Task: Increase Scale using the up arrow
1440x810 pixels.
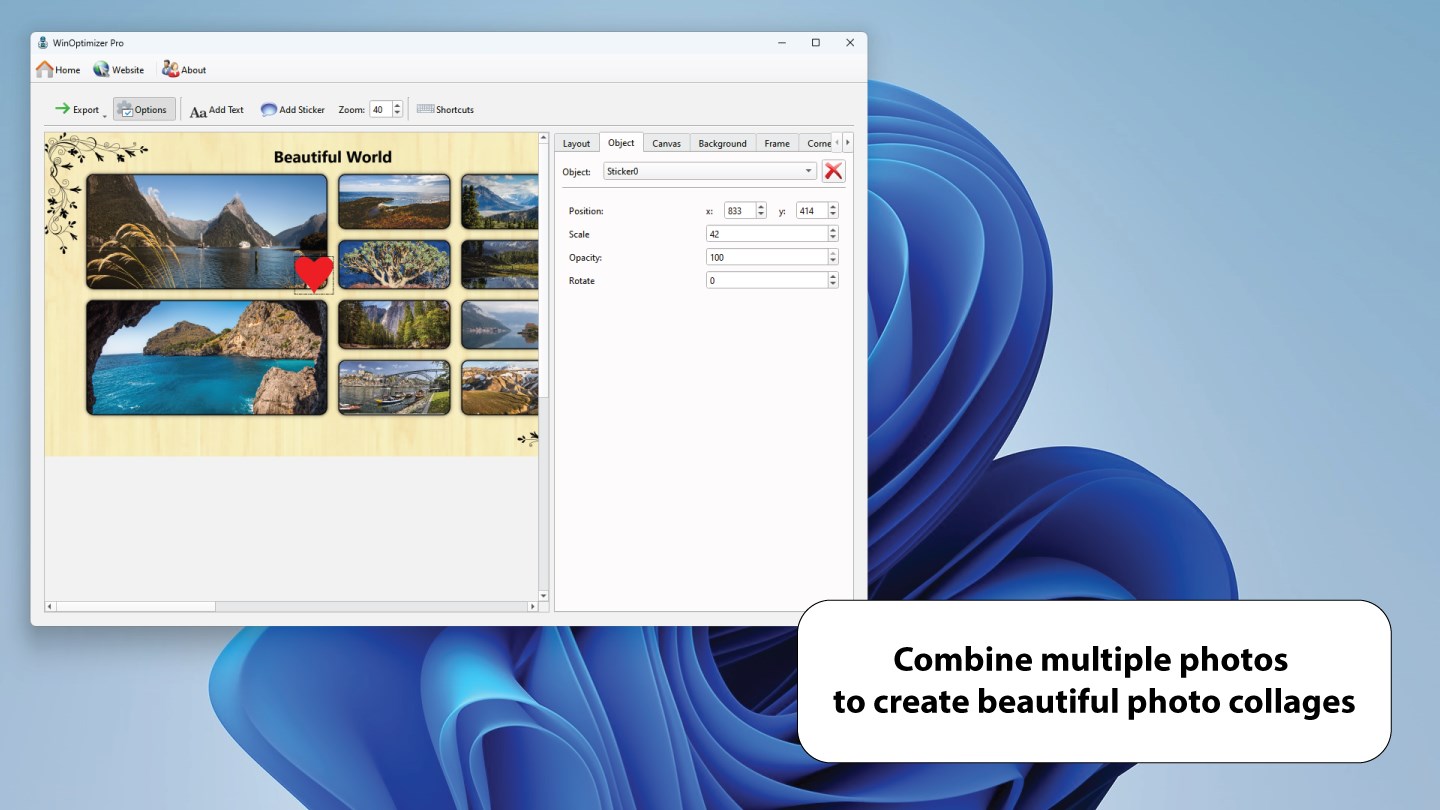Action: tap(833, 230)
